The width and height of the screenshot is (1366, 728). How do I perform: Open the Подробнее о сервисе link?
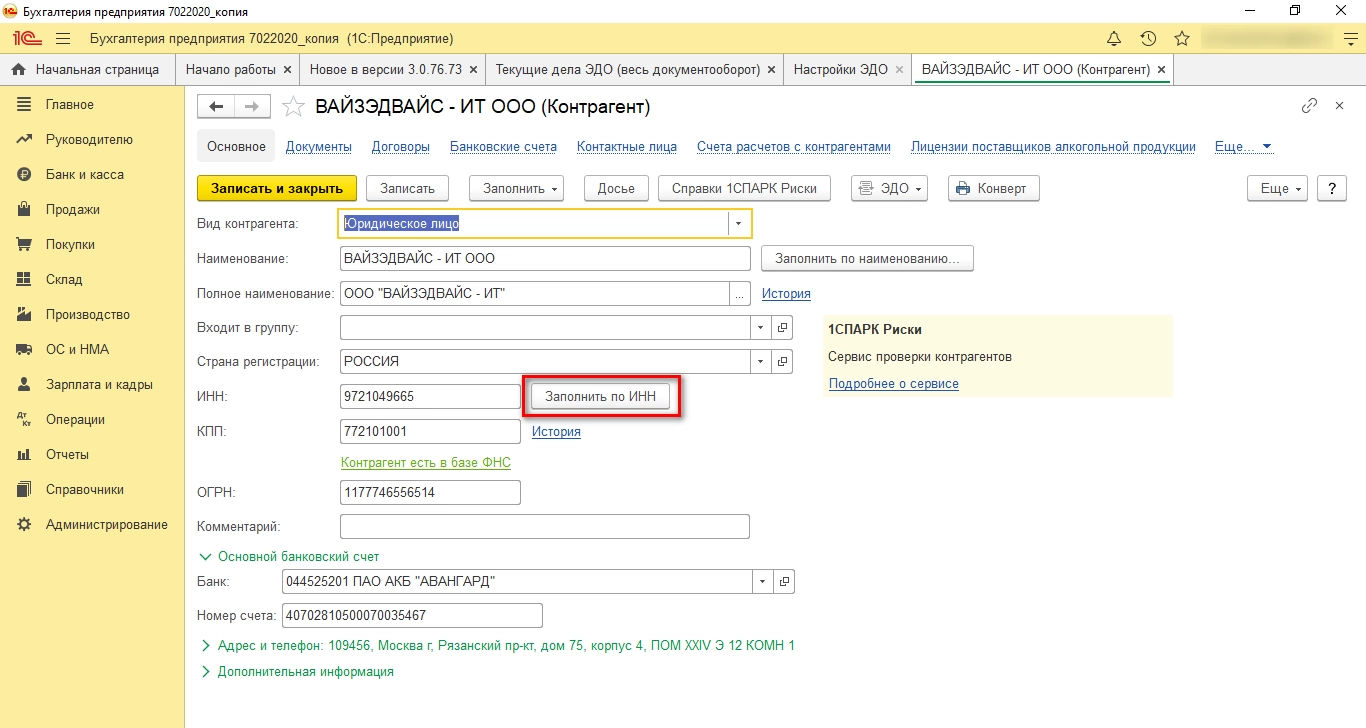coord(894,384)
